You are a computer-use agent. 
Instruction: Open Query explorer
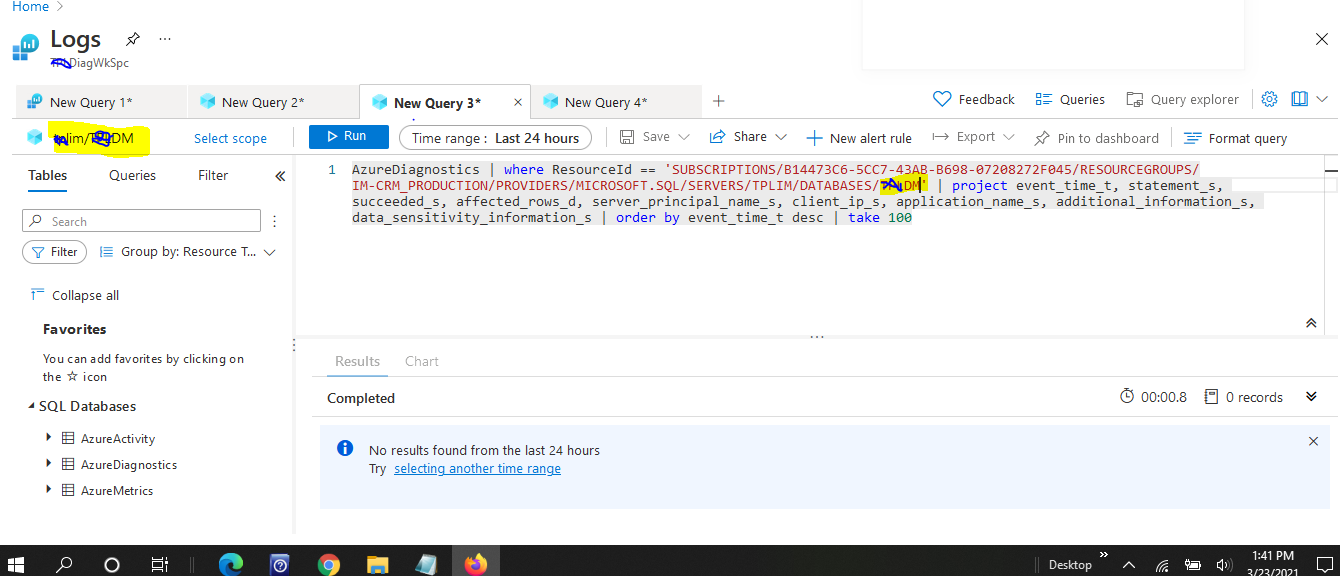pyautogui.click(x=1182, y=99)
